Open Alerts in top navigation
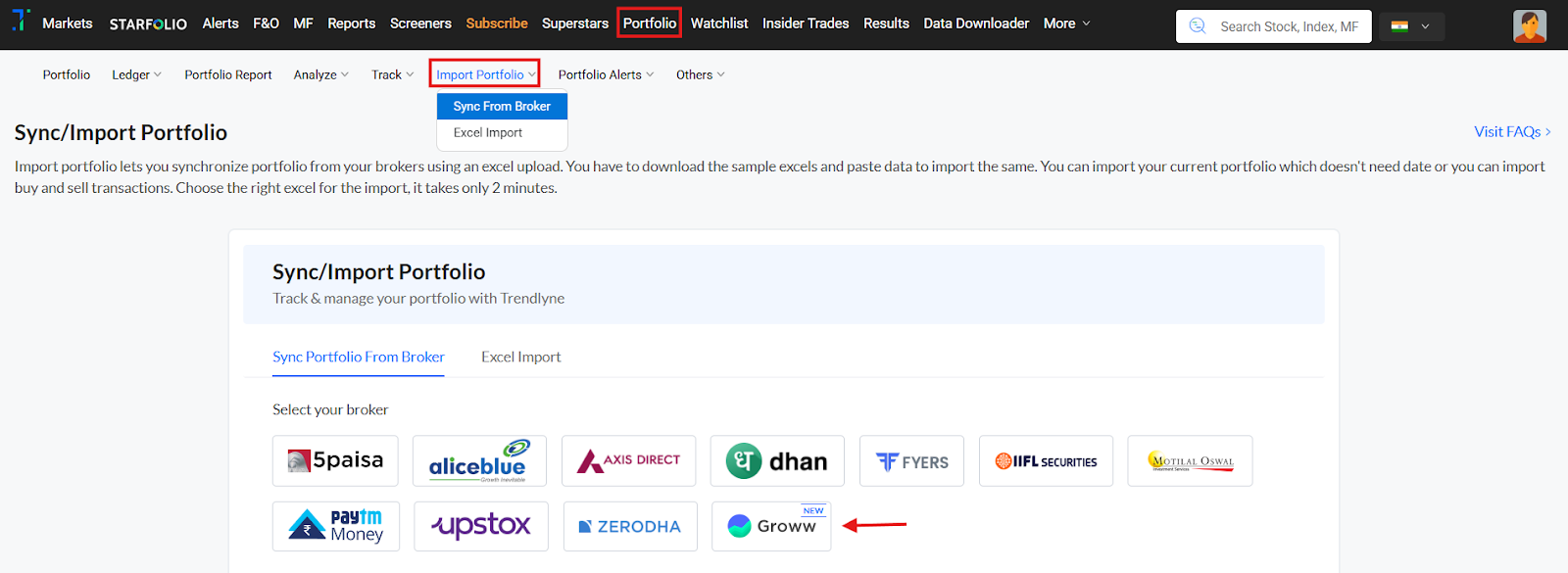This screenshot has width=1568, height=573. click(x=220, y=24)
